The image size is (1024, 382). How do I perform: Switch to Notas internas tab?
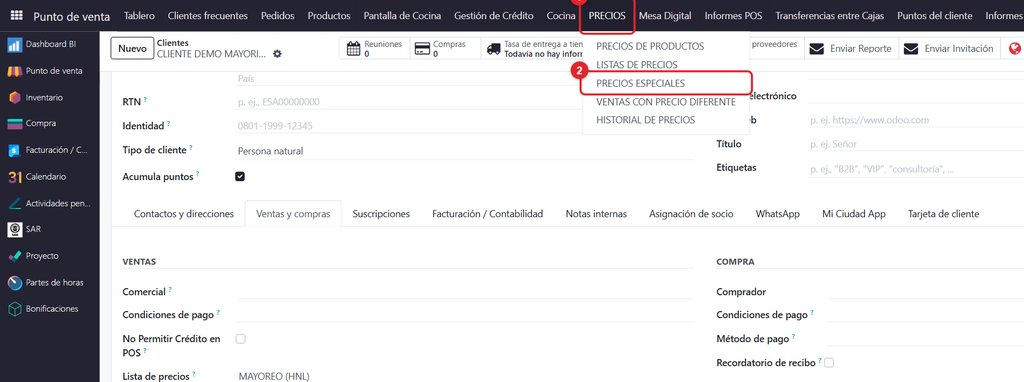click(x=596, y=214)
